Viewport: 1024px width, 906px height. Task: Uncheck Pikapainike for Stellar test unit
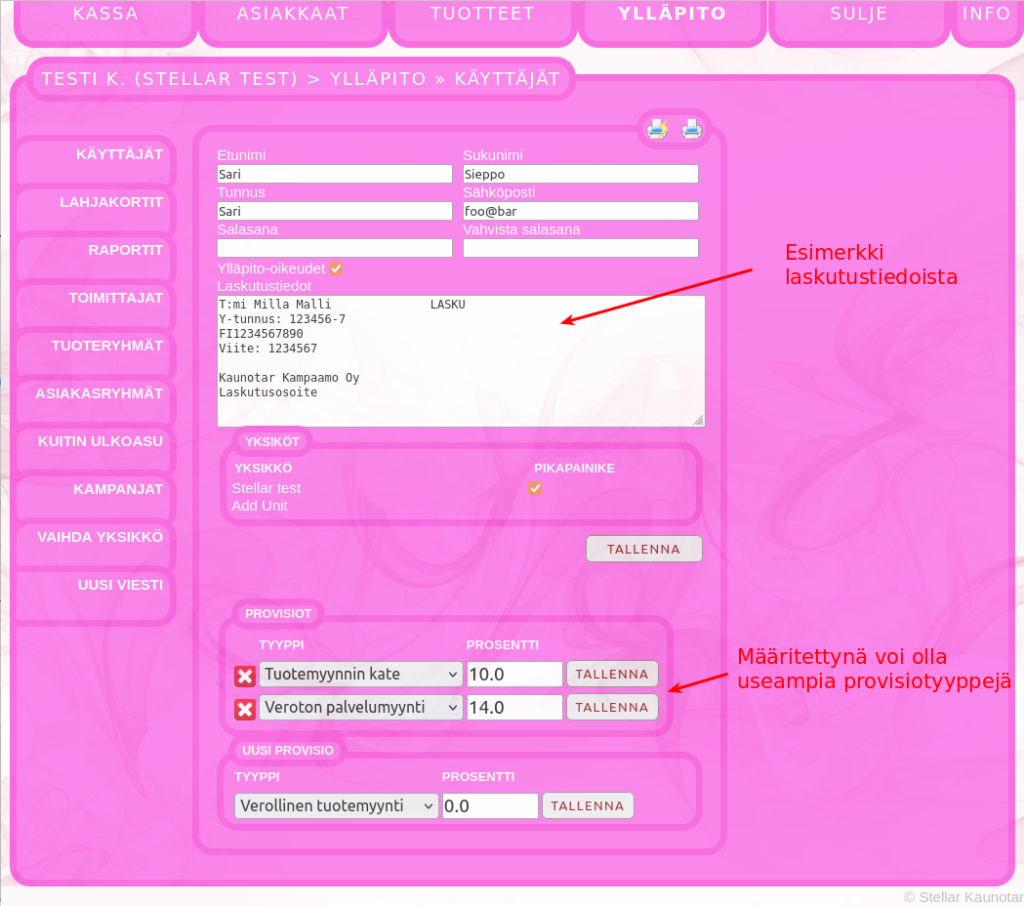point(535,488)
